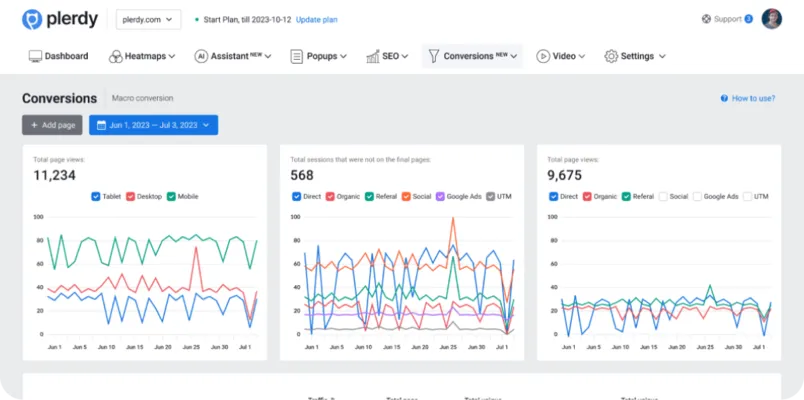Open the plerdy.com site dropdown
The image size is (804, 400).
pos(148,19)
